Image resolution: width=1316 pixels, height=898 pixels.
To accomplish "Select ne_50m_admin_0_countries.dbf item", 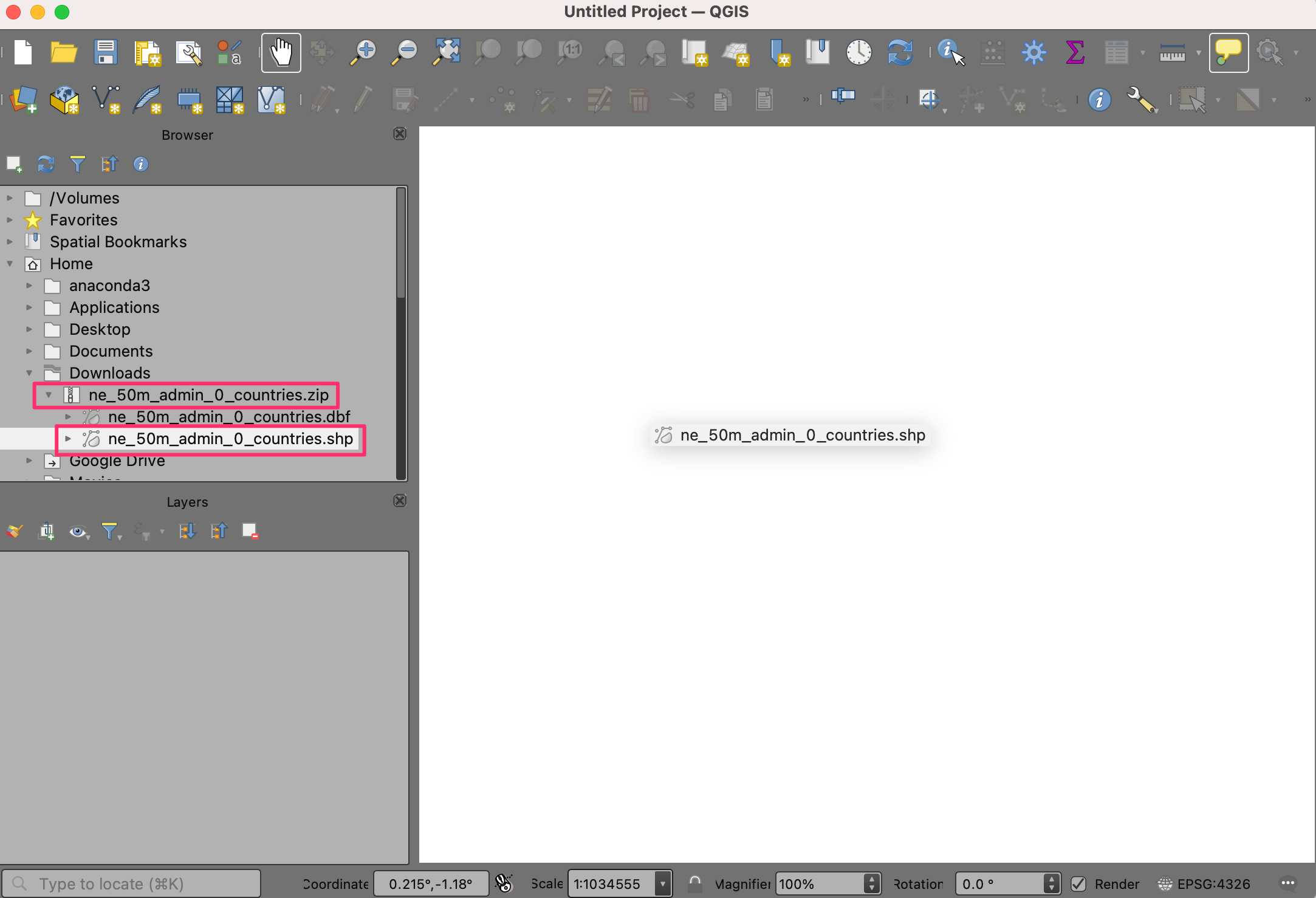I will pyautogui.click(x=228, y=417).
